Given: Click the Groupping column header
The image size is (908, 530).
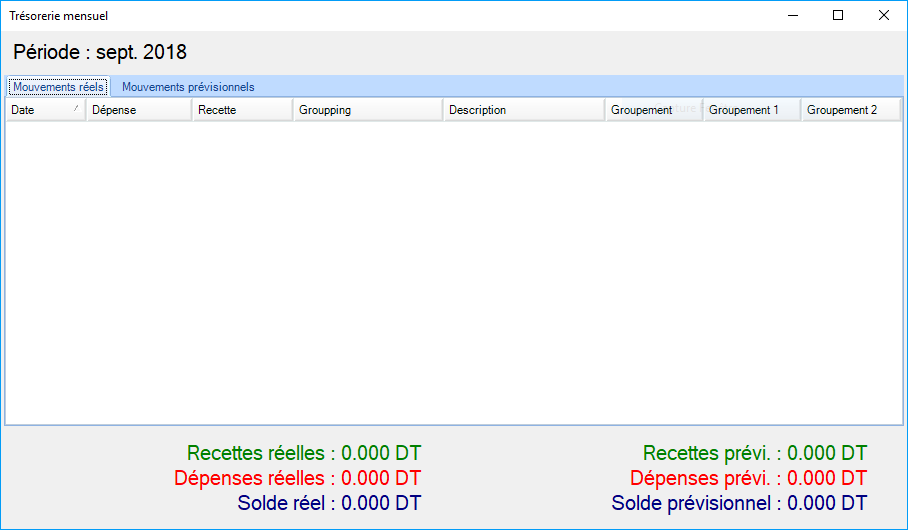Looking at the screenshot, I should (367, 110).
